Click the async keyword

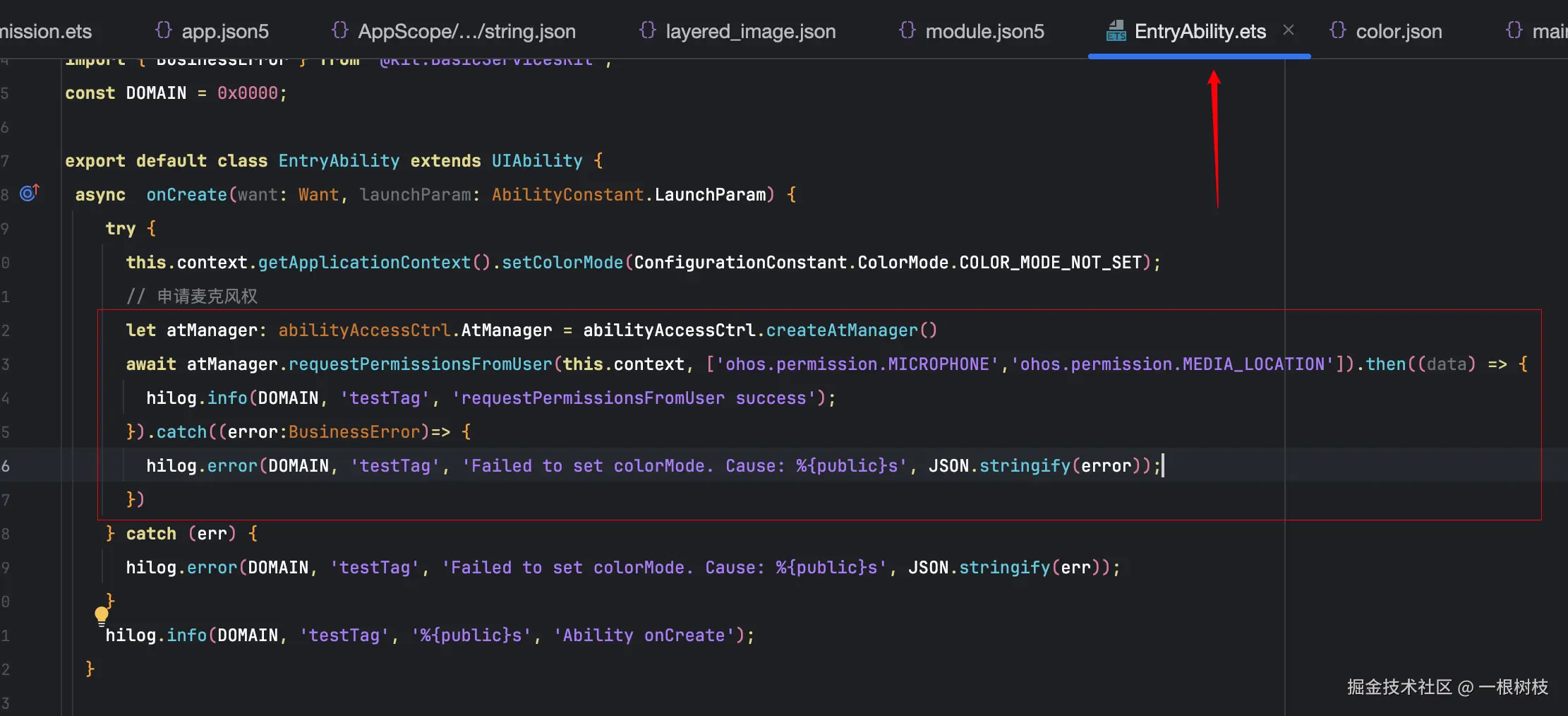100,195
